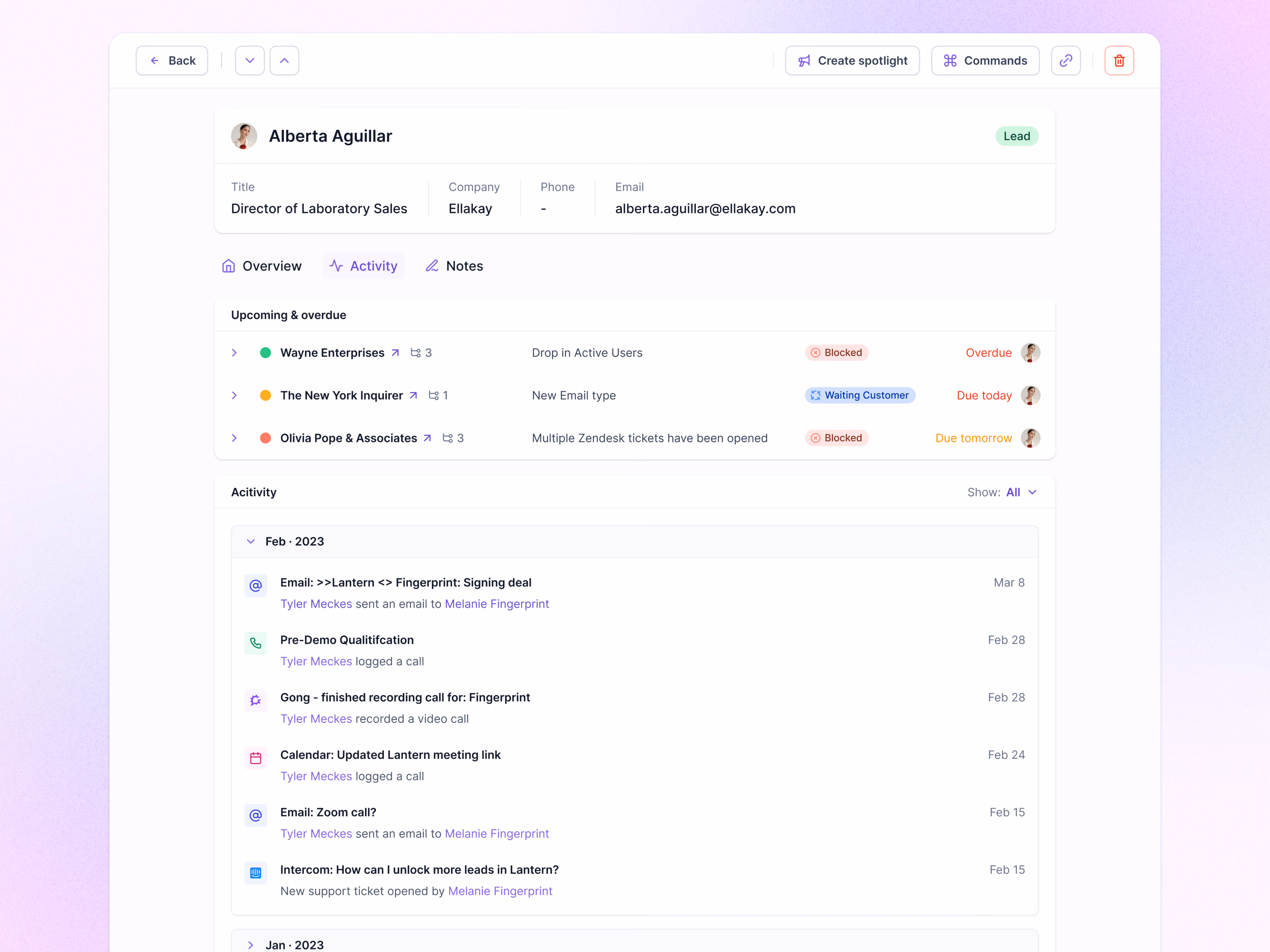Click the red trash delete button

pos(1119,60)
